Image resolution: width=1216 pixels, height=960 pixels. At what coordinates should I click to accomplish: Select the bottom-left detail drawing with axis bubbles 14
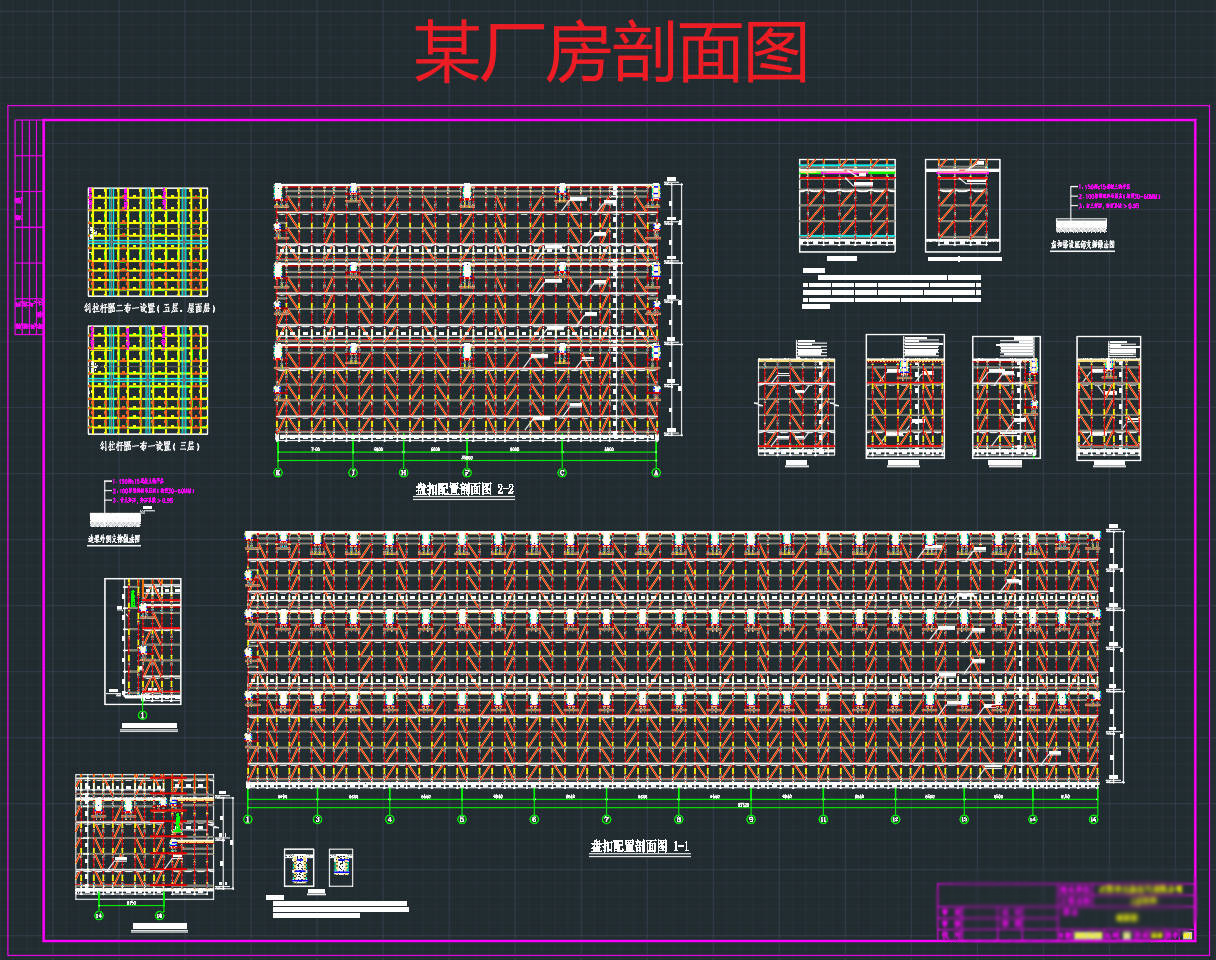point(145,836)
